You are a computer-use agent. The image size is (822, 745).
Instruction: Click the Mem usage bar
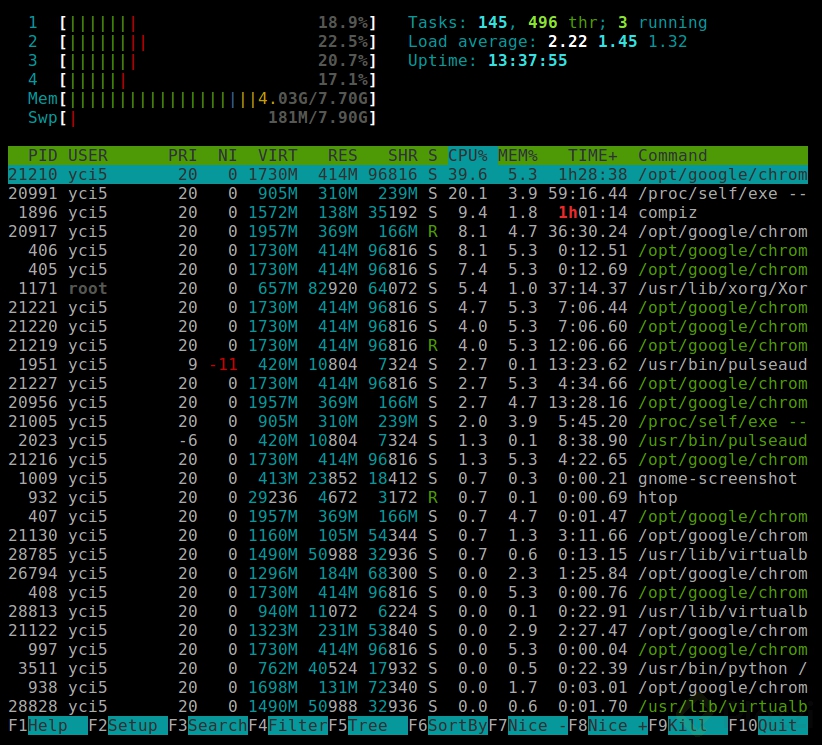point(202,99)
